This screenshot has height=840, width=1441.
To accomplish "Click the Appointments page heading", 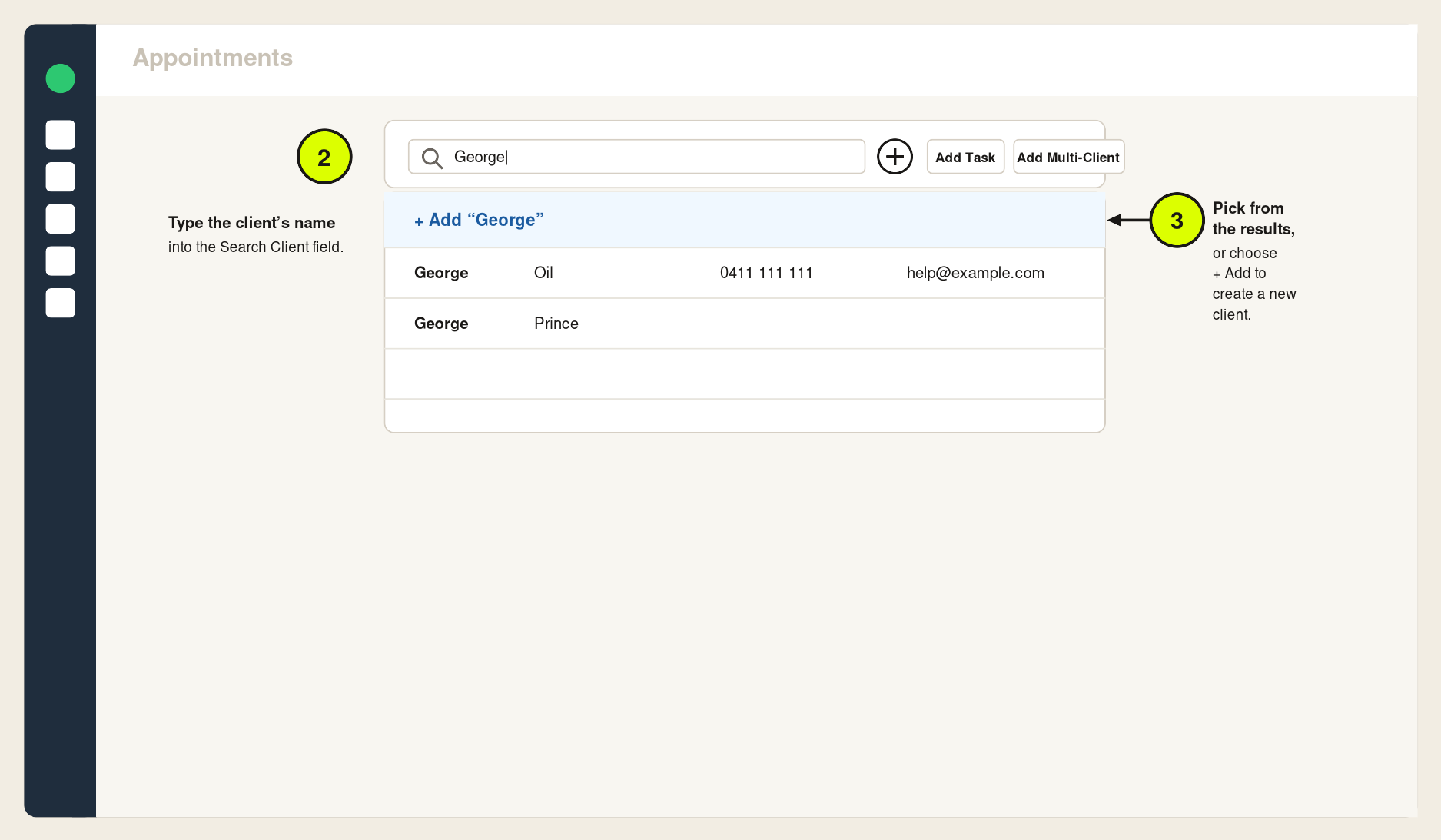I will 213,58.
